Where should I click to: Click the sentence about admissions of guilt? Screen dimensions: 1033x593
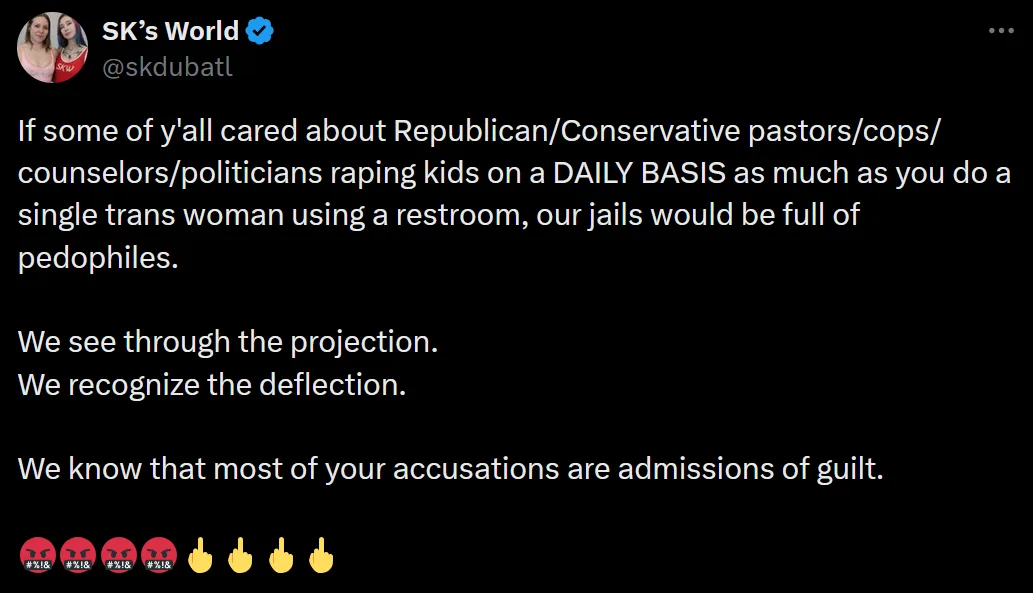click(x=451, y=470)
